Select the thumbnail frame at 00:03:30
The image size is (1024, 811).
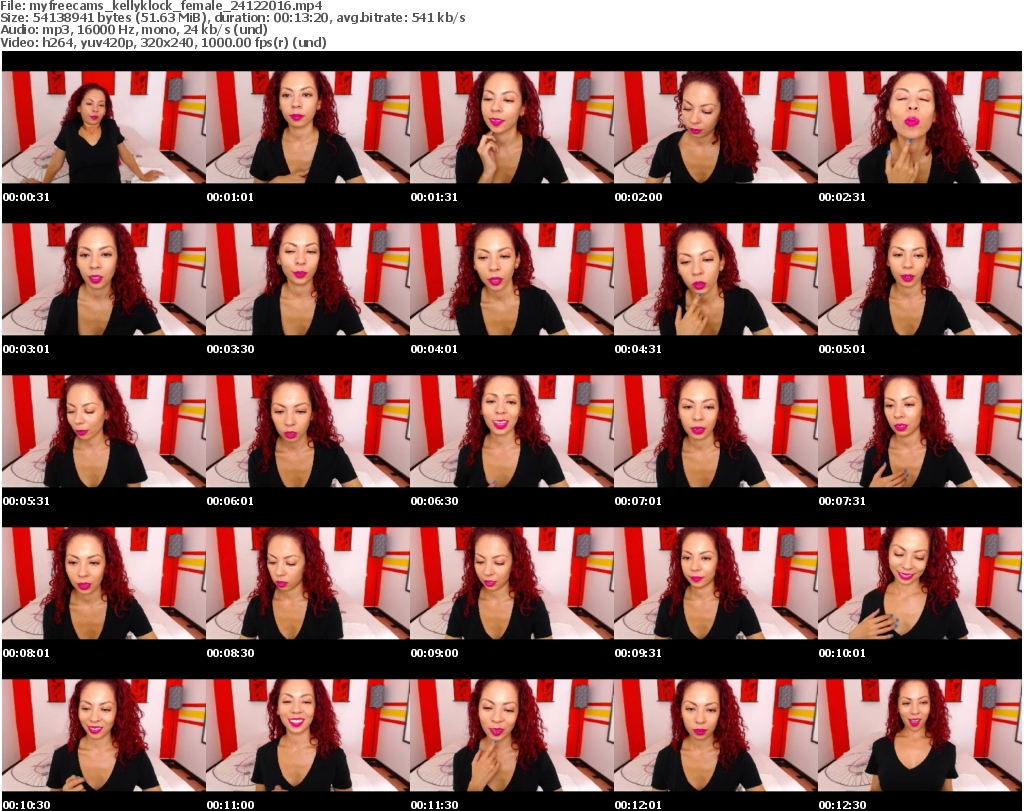click(x=308, y=279)
